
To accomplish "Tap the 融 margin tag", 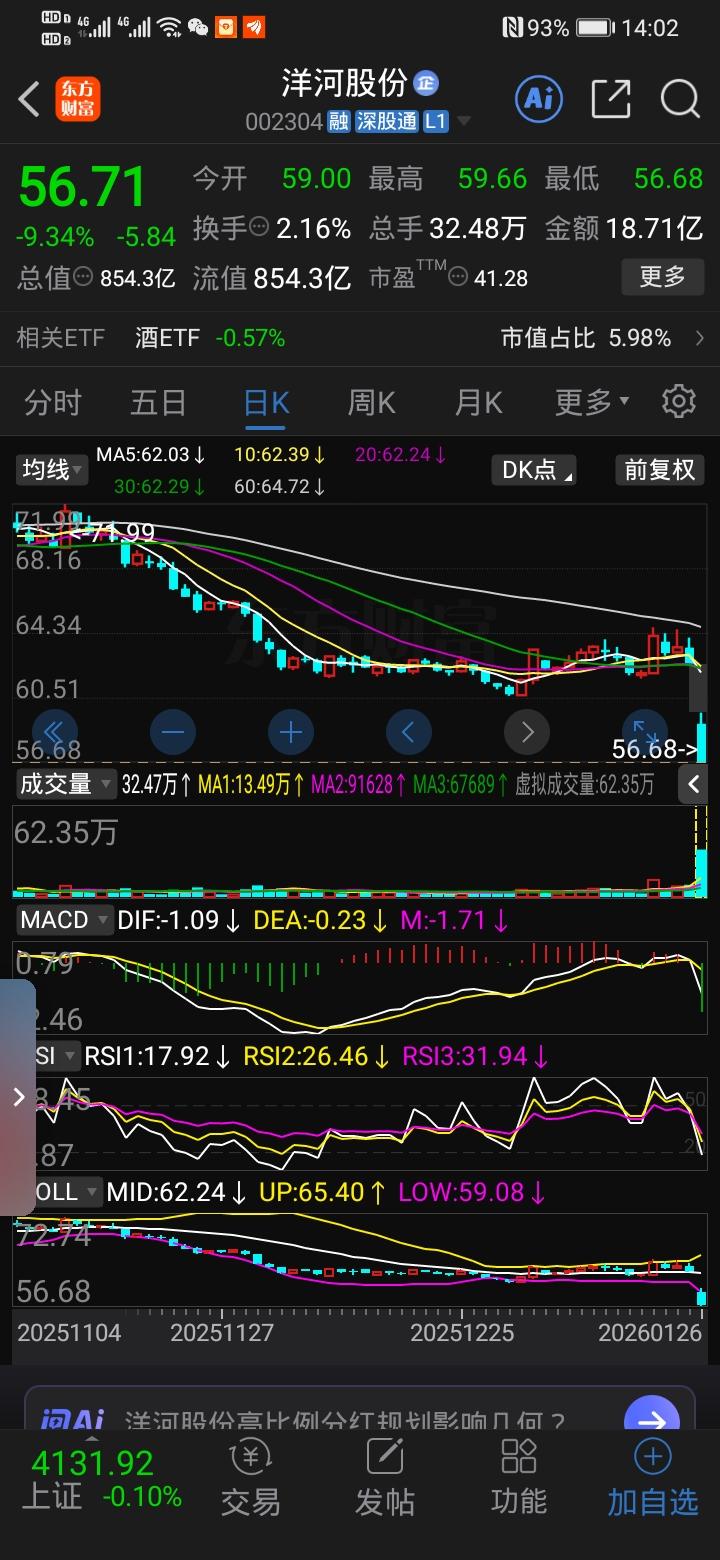I will point(338,122).
